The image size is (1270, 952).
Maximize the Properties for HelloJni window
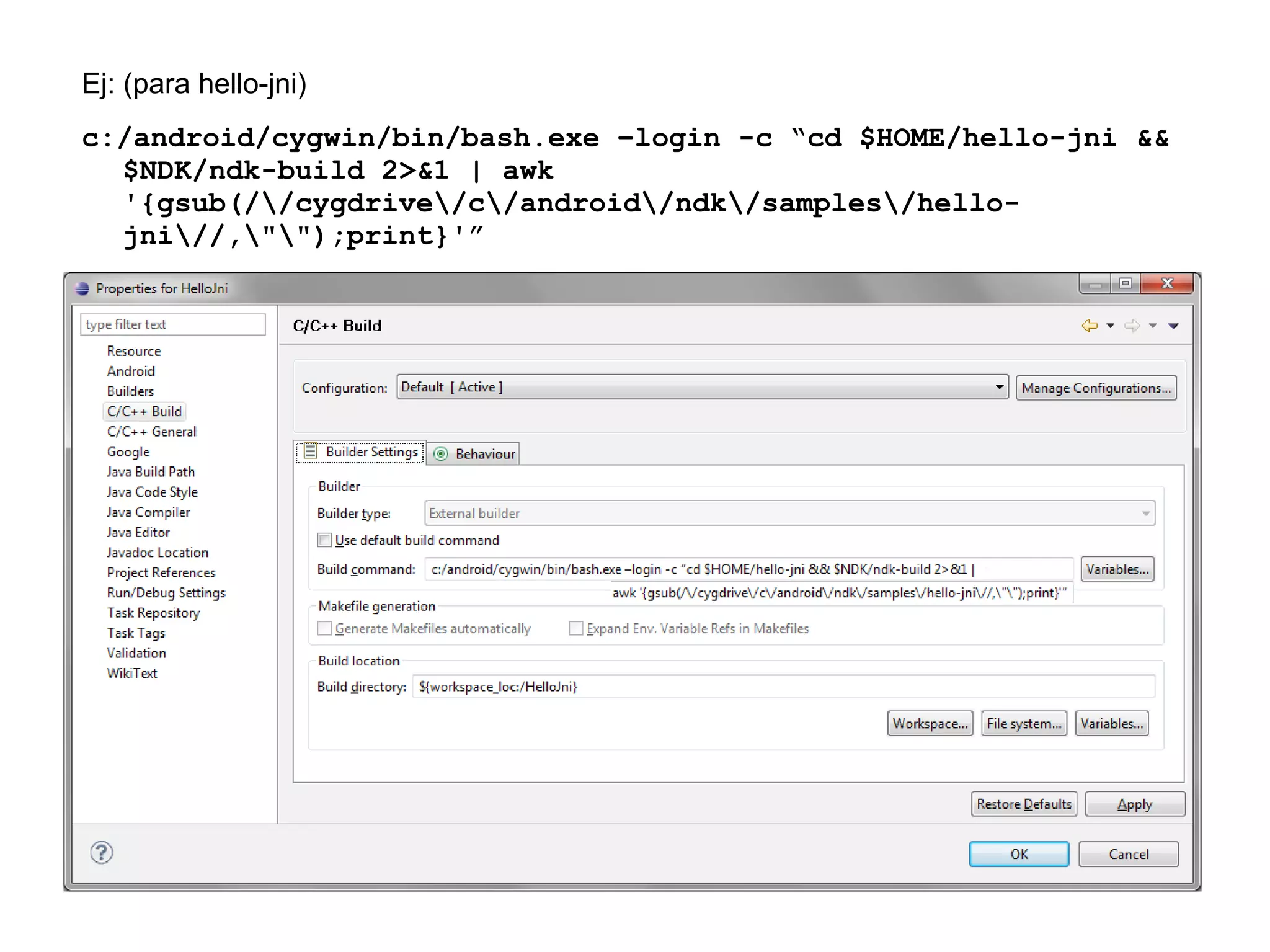pos(1126,284)
